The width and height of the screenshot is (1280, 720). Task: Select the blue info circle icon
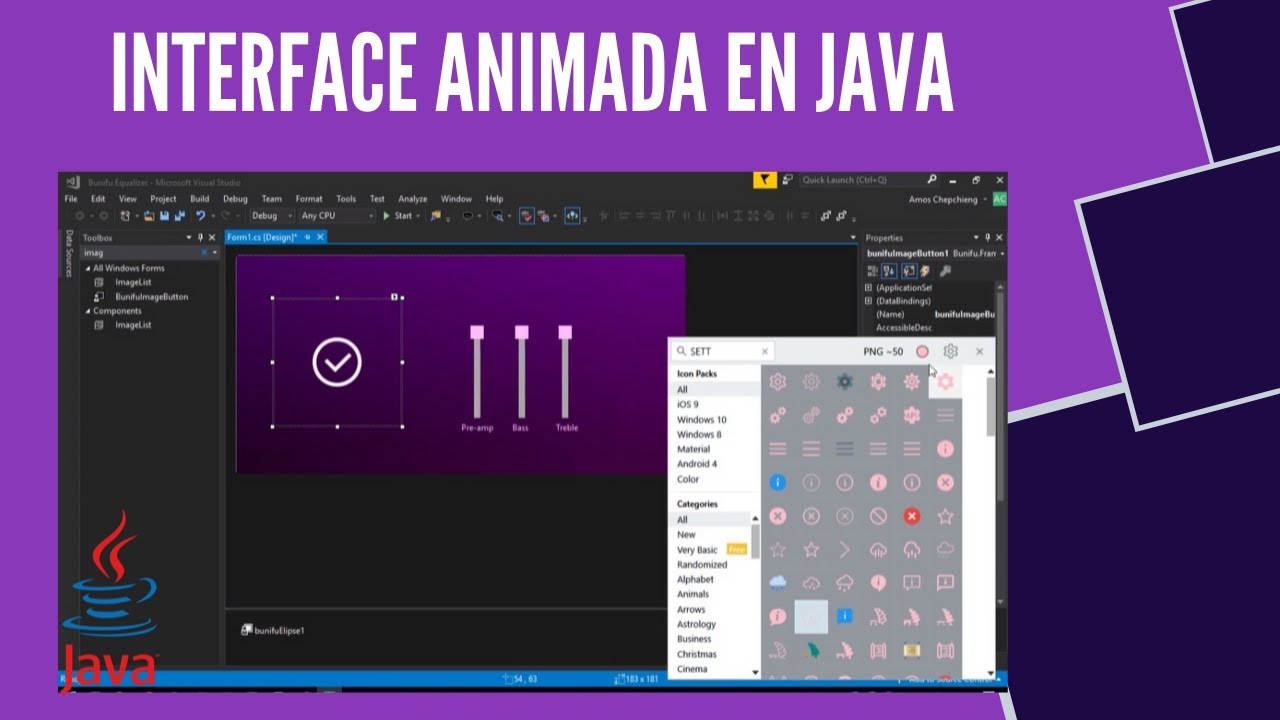[x=777, y=483]
